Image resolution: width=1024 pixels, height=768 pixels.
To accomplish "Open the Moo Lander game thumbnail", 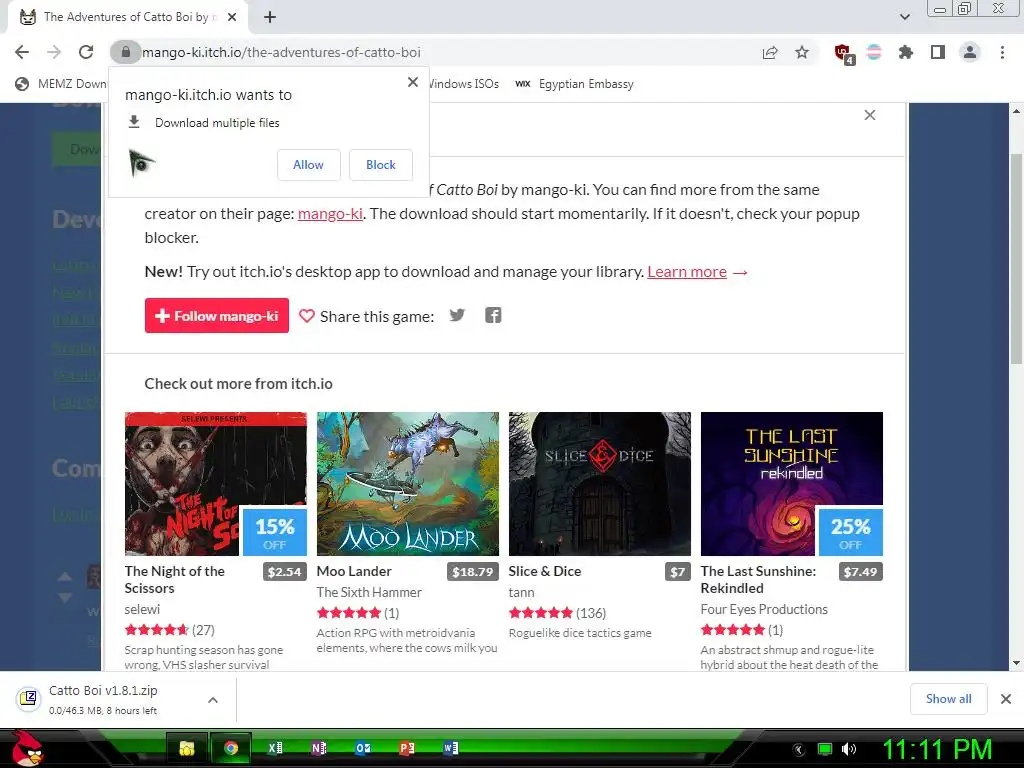I will click(408, 484).
